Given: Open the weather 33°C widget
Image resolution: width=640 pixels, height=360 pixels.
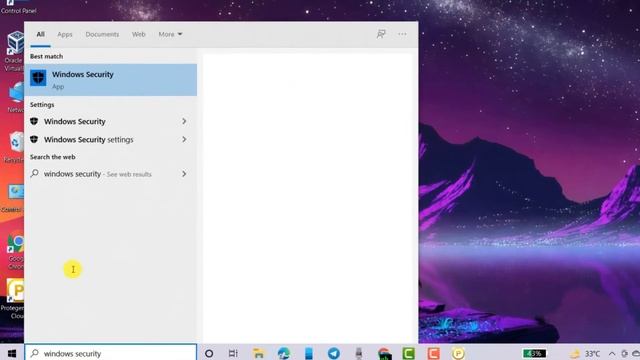Looking at the screenshot, I should [x=585, y=353].
